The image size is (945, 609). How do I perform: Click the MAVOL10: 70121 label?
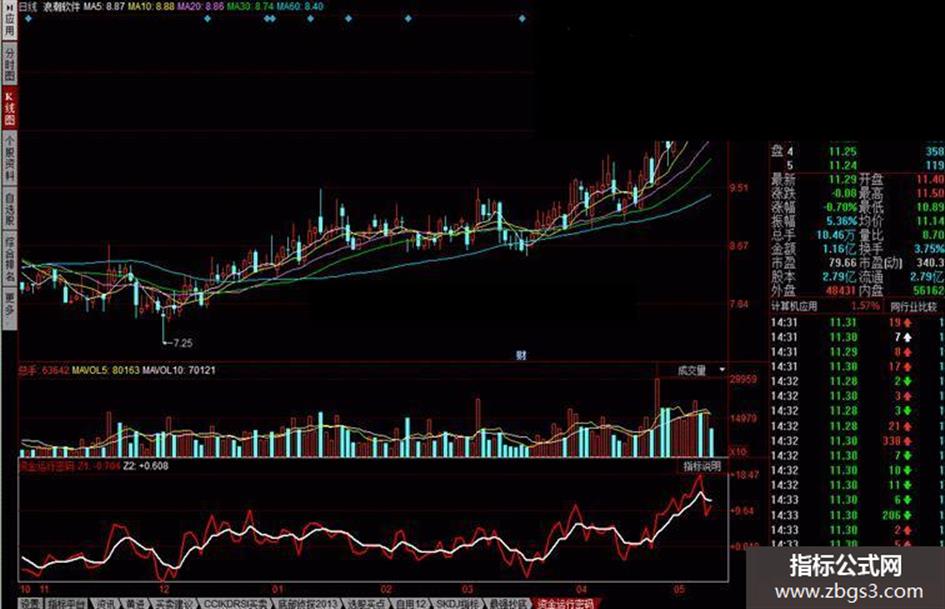click(179, 370)
